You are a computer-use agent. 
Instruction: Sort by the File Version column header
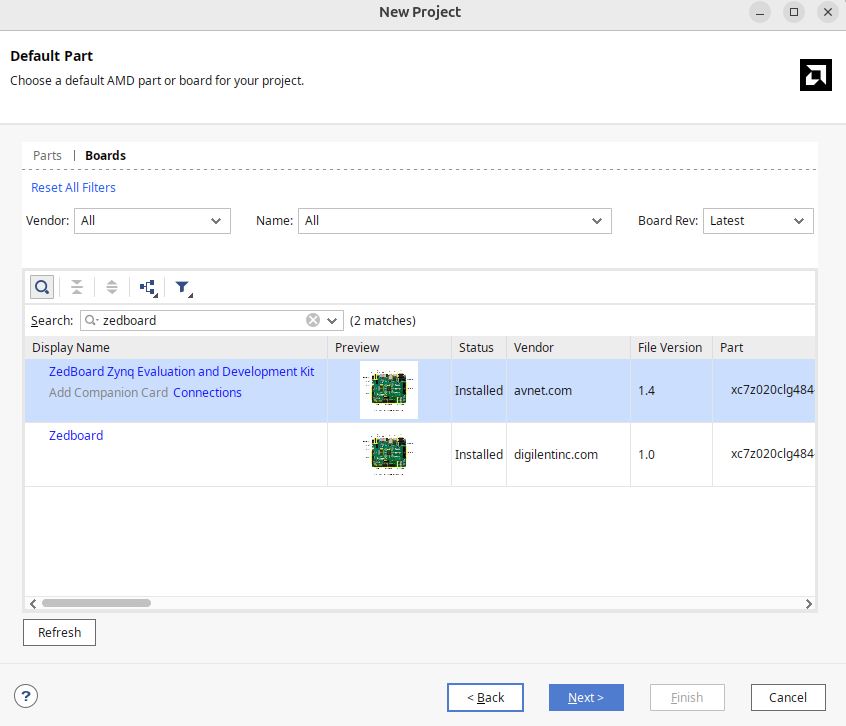coord(671,347)
